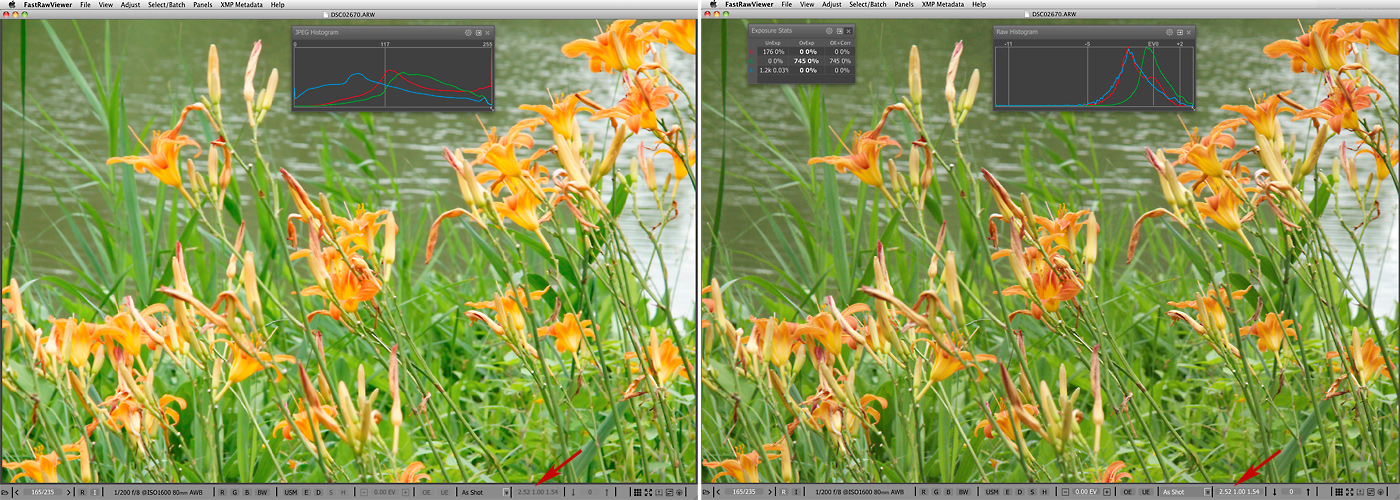
Task: Decrease exposure with minus button in right viewer
Action: point(1068,492)
